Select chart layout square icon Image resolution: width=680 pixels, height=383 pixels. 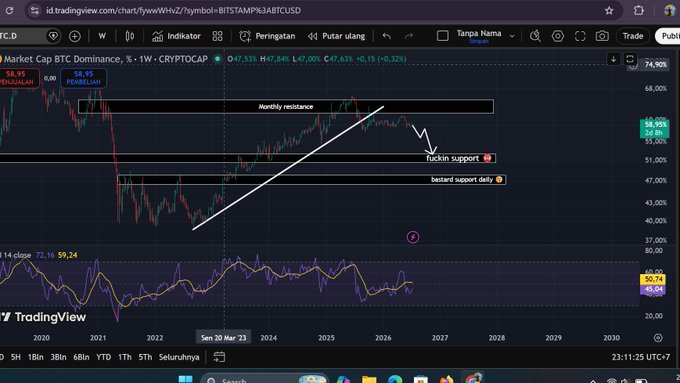(x=442, y=36)
